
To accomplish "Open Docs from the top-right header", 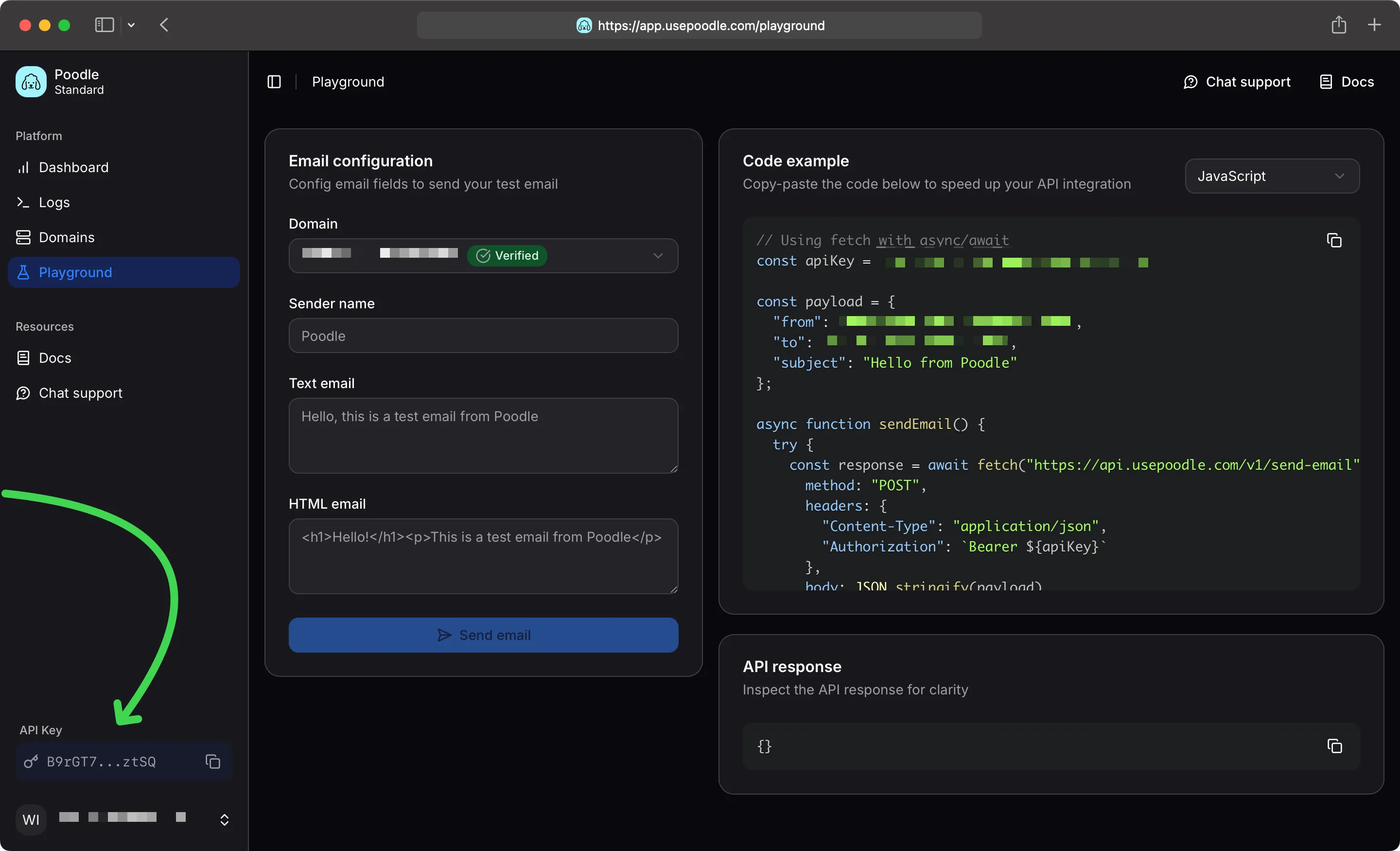I will [1347, 81].
